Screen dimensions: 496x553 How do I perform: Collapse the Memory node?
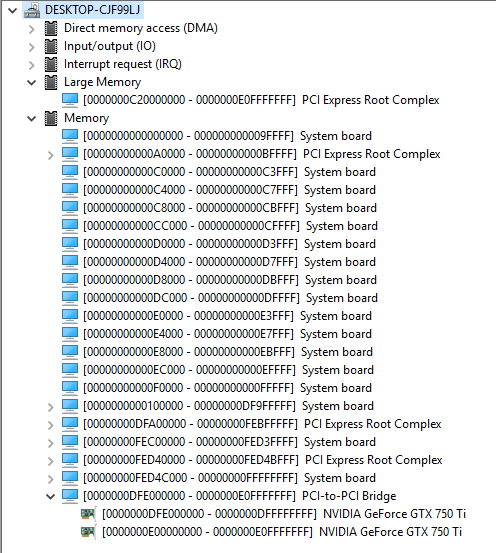32,119
